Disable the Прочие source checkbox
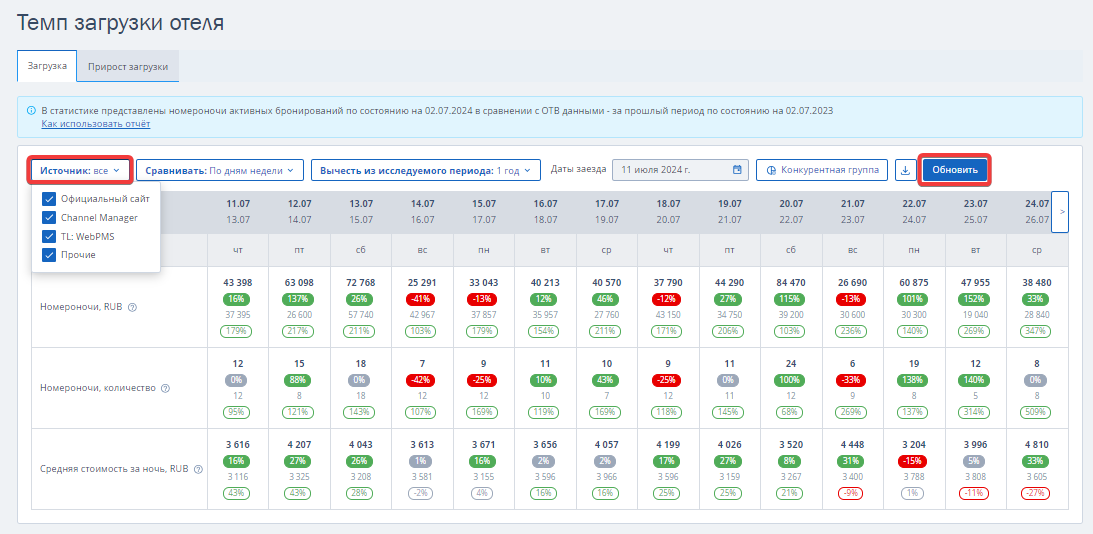 click(49, 255)
